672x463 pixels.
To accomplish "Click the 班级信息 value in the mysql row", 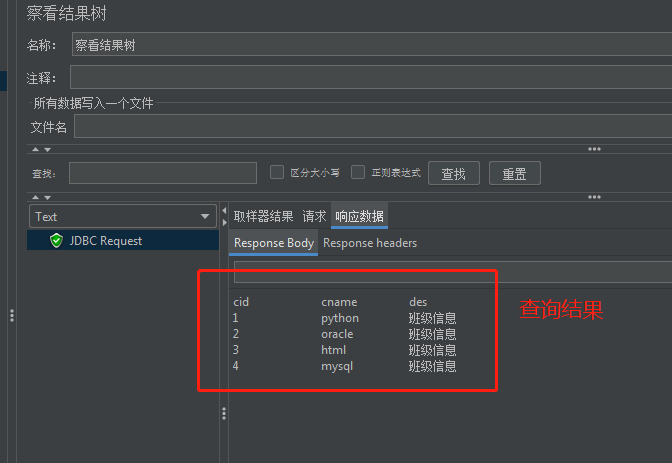I will pyautogui.click(x=432, y=366).
